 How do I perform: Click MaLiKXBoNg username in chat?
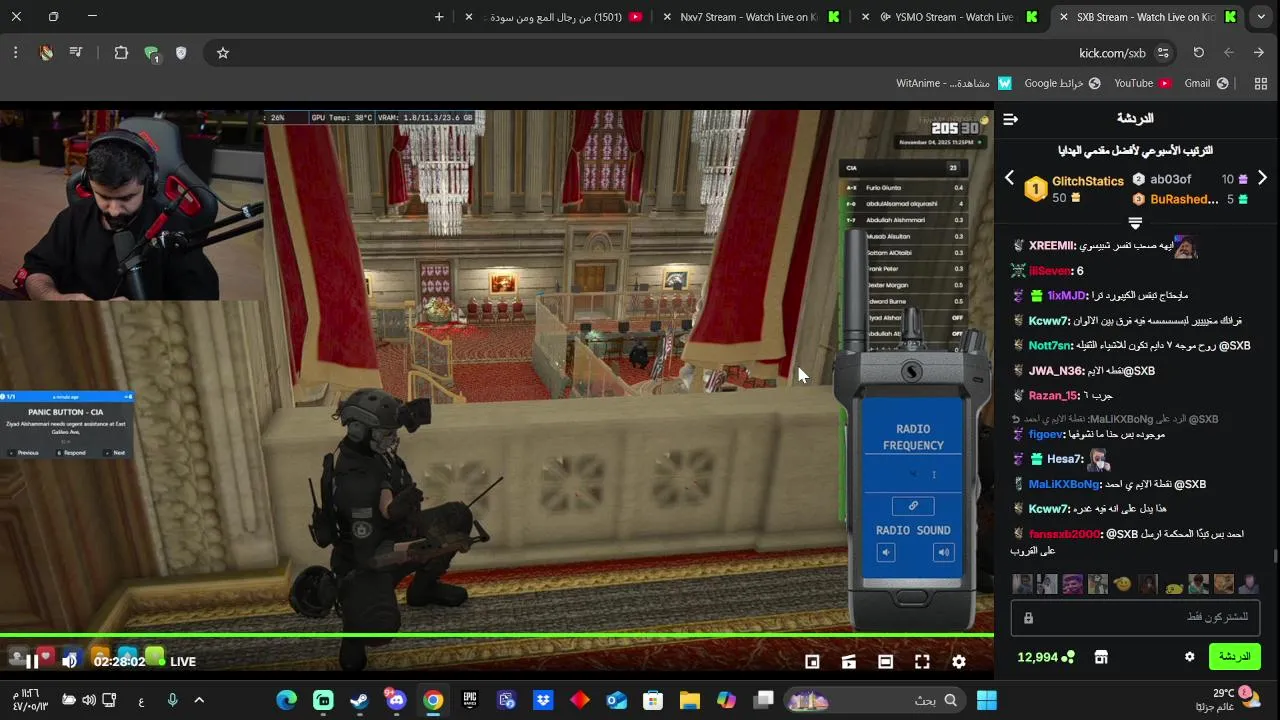tap(1064, 484)
